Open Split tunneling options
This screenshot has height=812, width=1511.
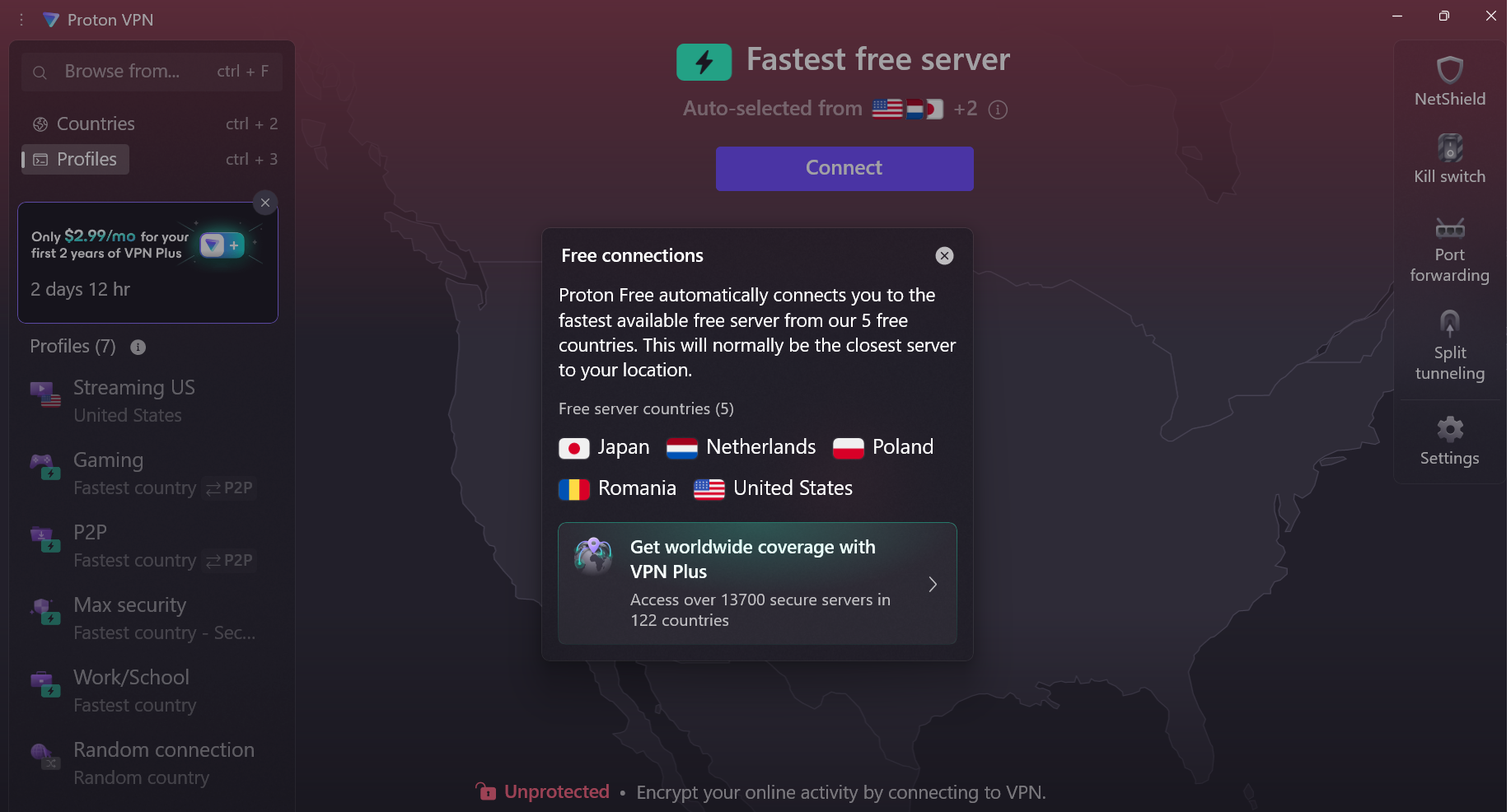[x=1449, y=346]
